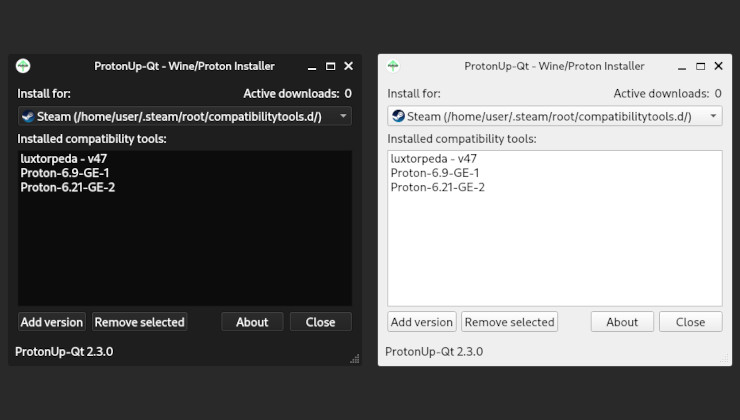Maximize the light ProtonUp-Qt window

tap(700, 66)
